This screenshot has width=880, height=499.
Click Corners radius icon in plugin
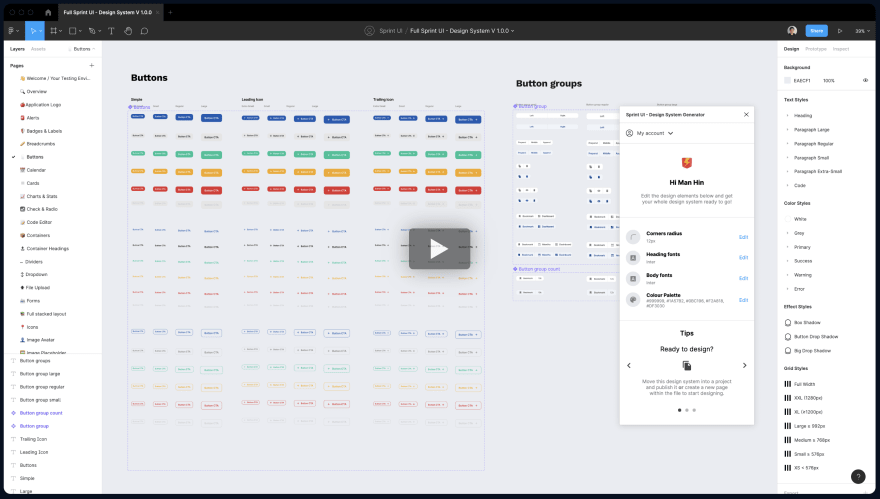pyautogui.click(x=633, y=237)
